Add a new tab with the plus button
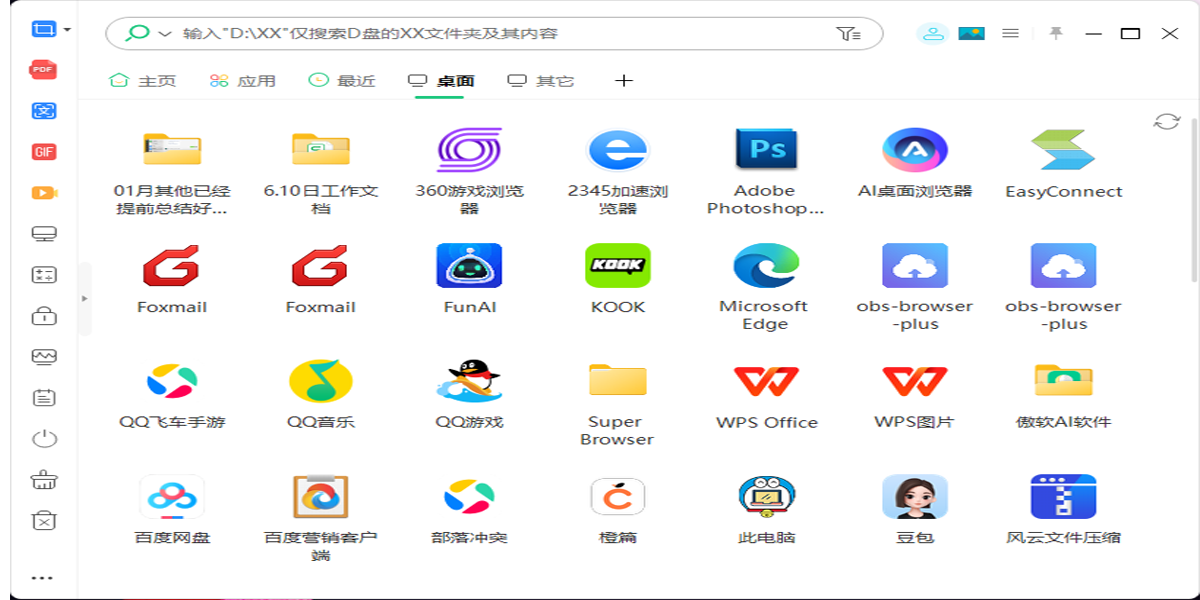The image size is (1200, 600). tap(623, 81)
